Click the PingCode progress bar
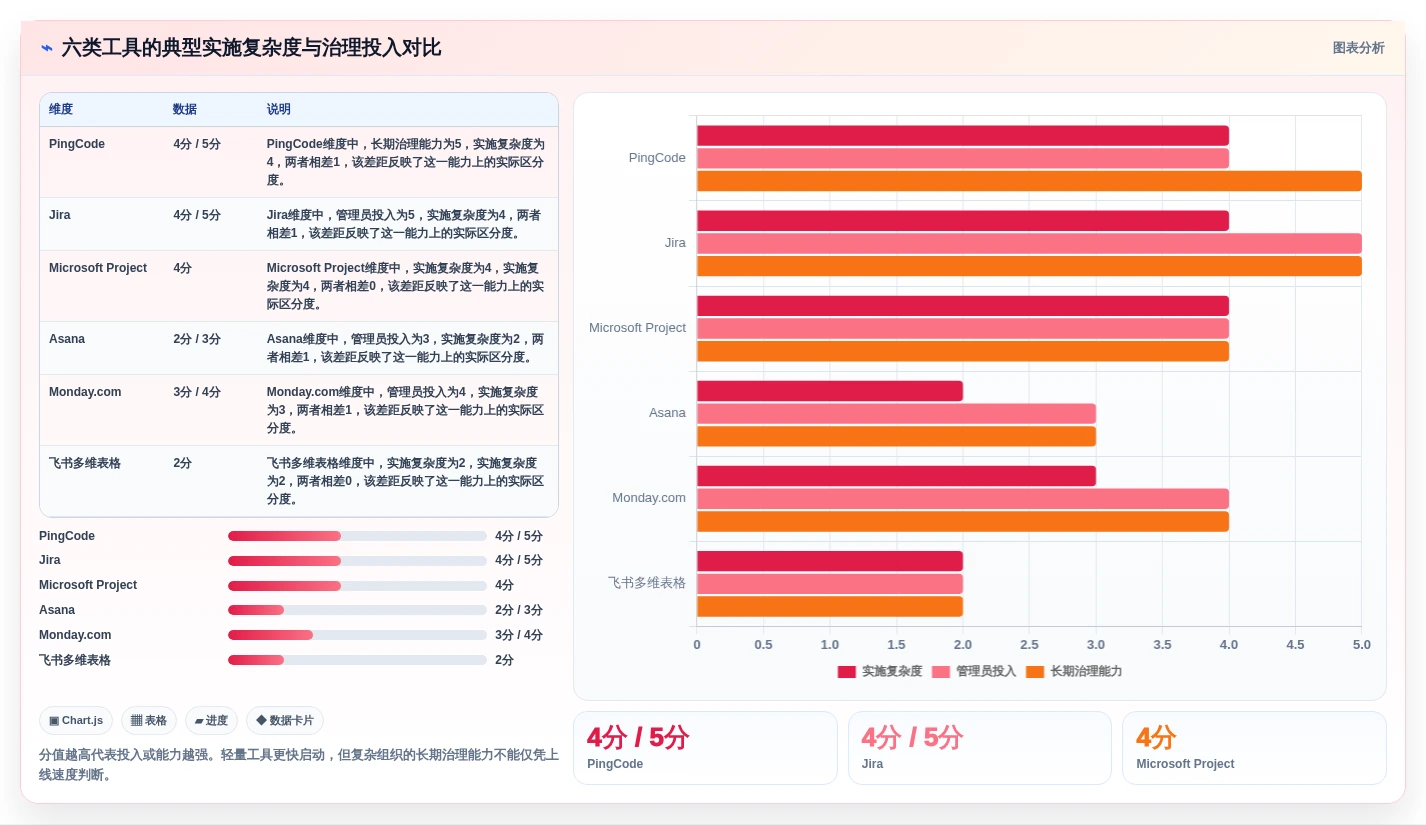 click(357, 536)
